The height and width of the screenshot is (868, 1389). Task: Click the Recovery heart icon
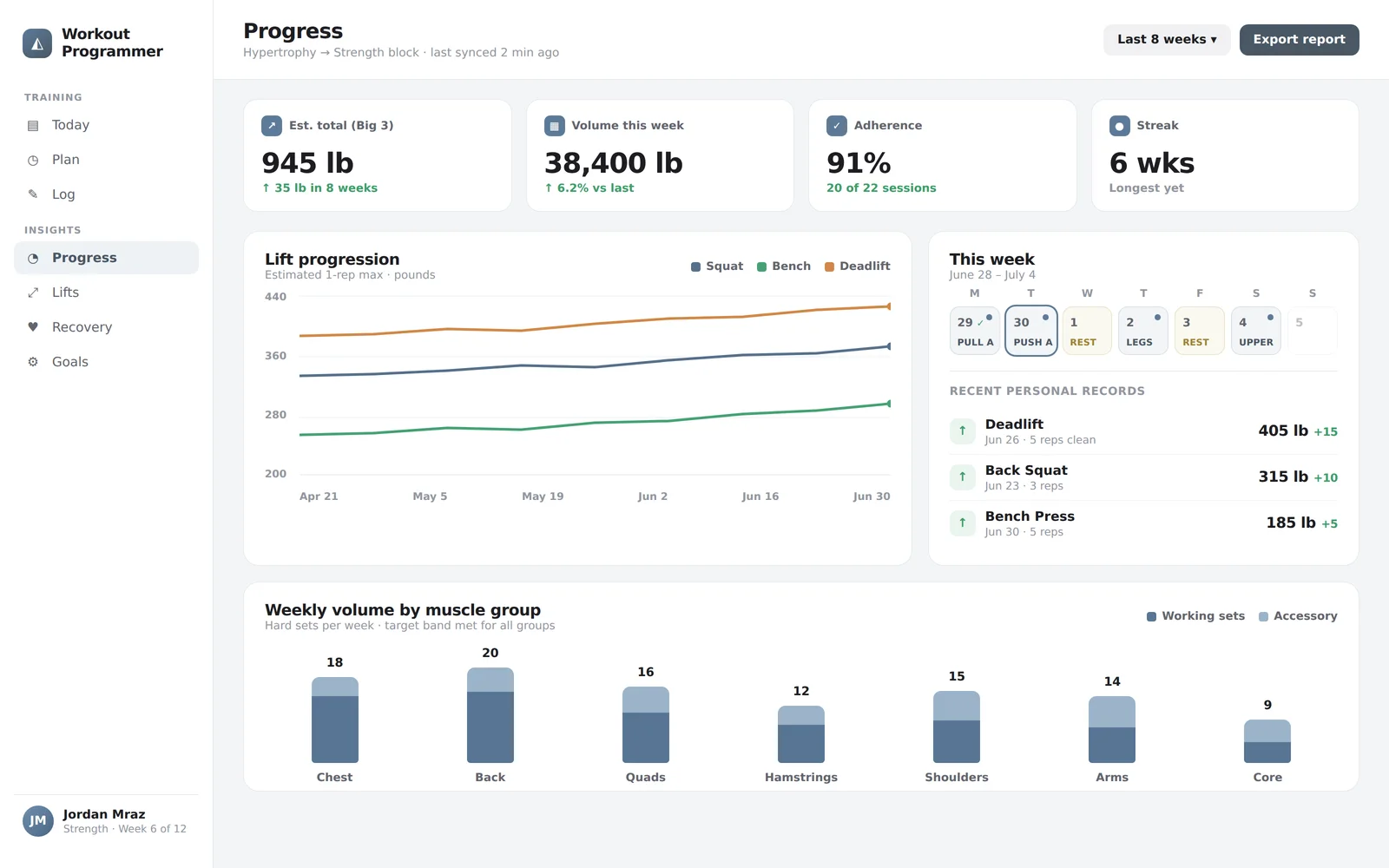(33, 327)
